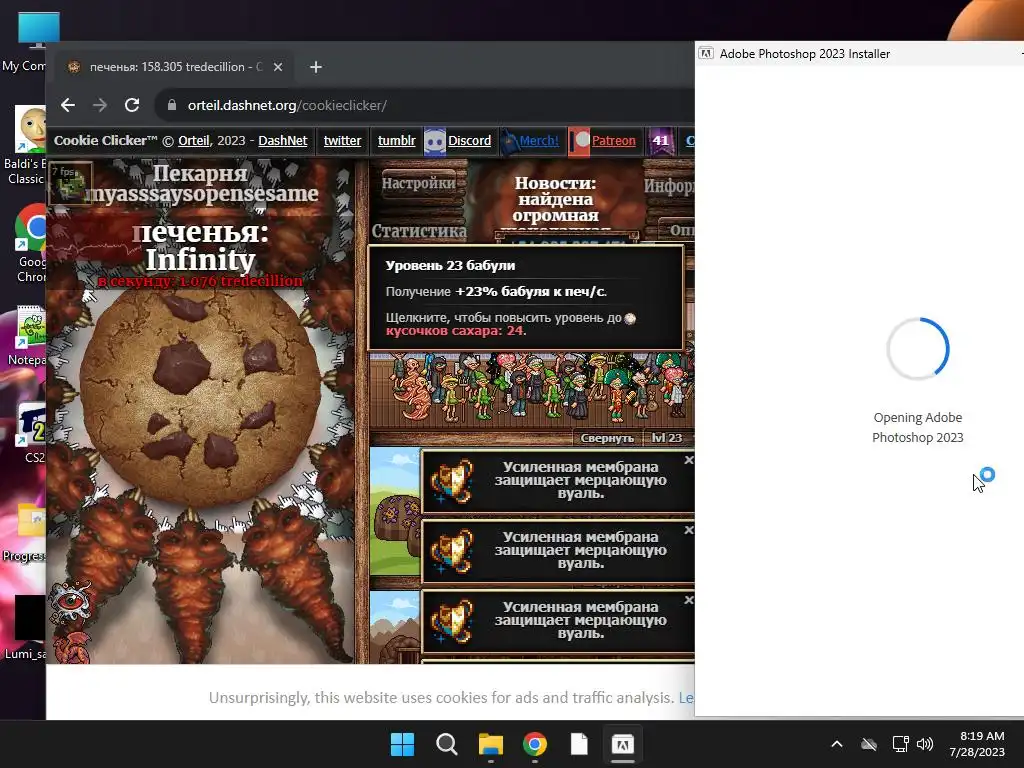Image resolution: width=1024 pixels, height=768 pixels.
Task: Reload the Cookie Clicker page
Action: 132,105
